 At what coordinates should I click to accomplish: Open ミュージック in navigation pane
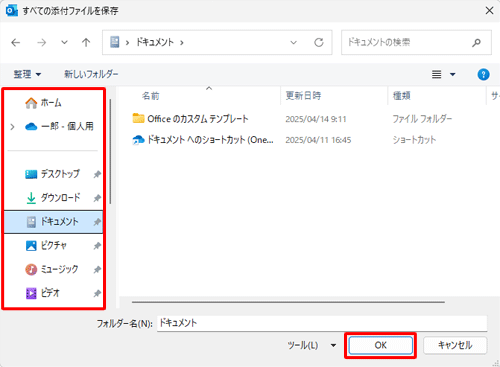point(53,269)
